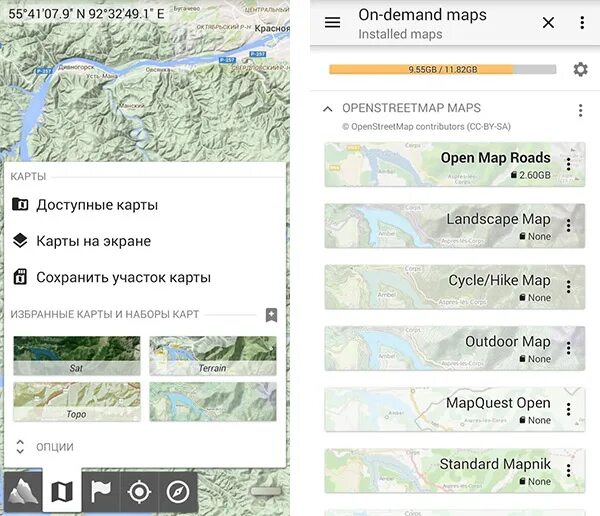
Task: Click the coordinates 55°41'07.9" N display
Action: pos(86,14)
